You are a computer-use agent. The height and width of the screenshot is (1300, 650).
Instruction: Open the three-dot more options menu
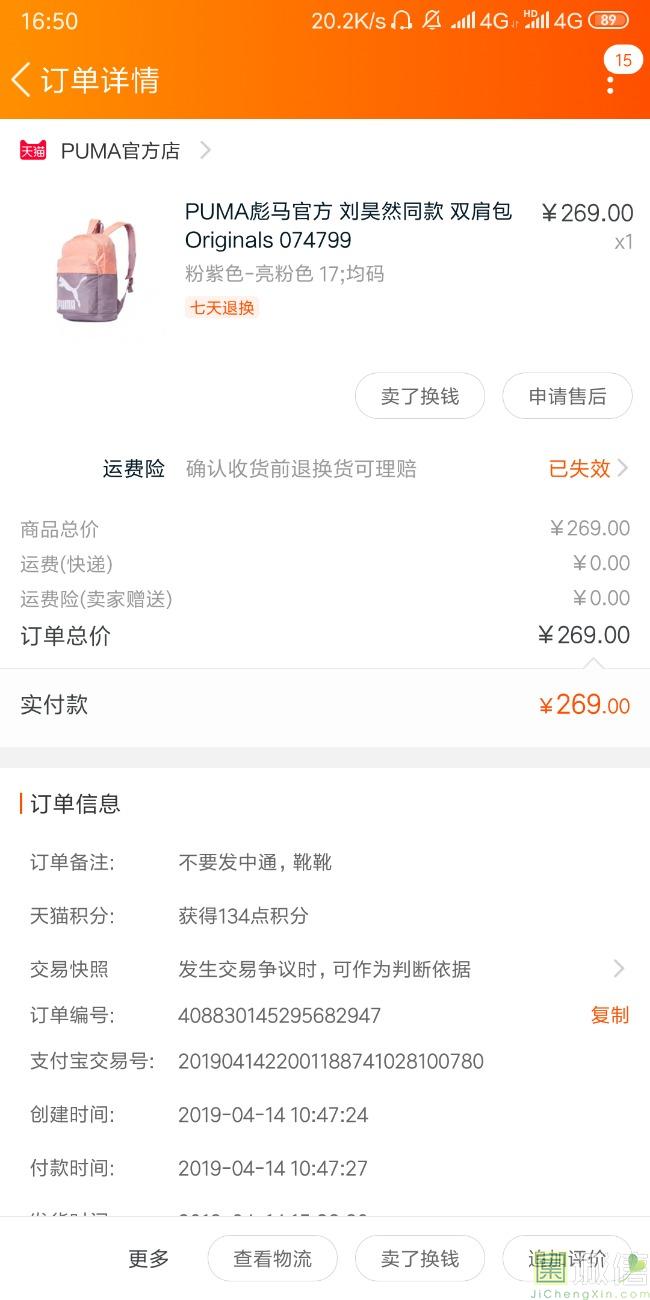611,81
